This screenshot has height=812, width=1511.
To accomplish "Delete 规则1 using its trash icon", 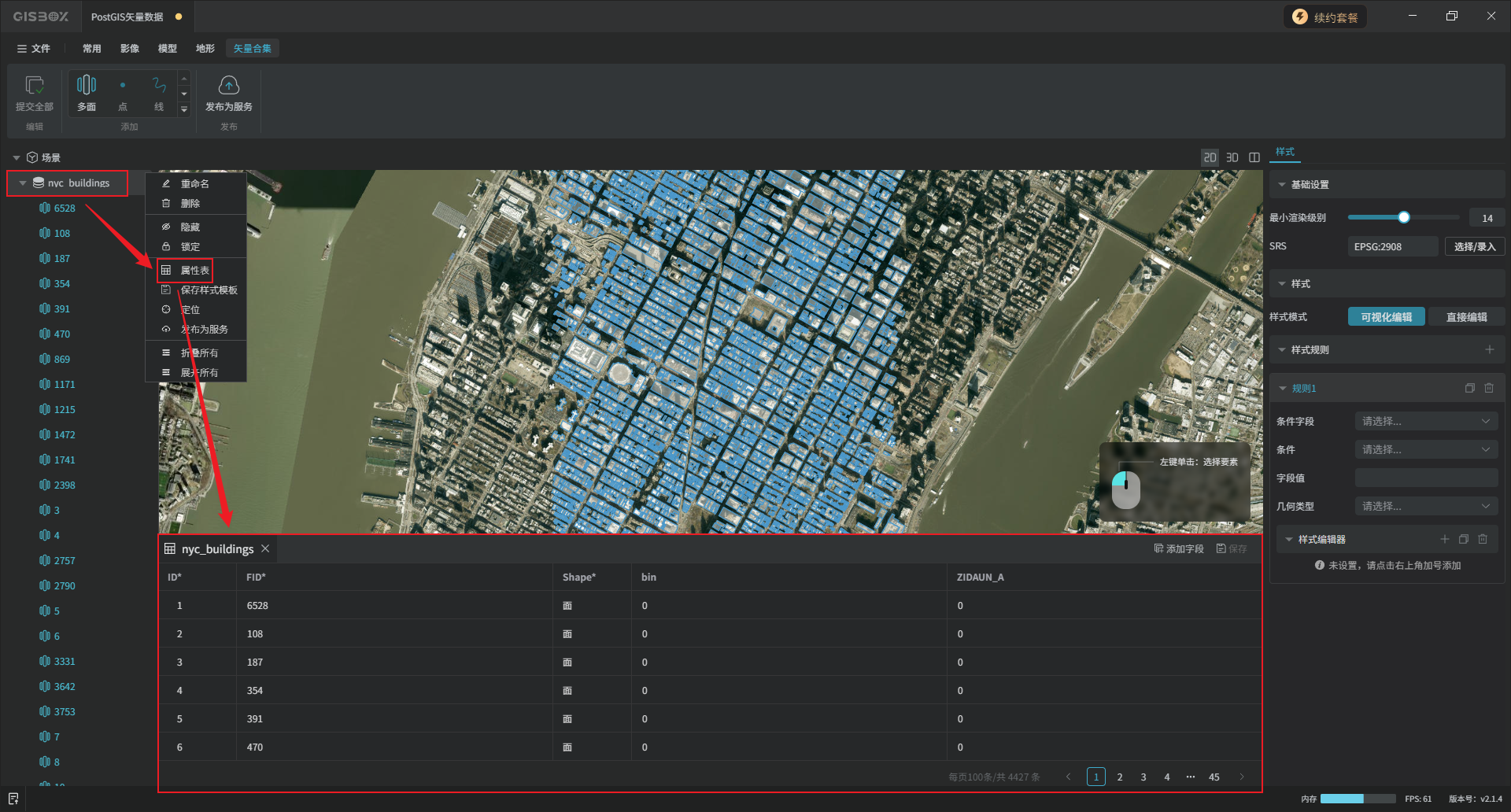I will pyautogui.click(x=1489, y=388).
